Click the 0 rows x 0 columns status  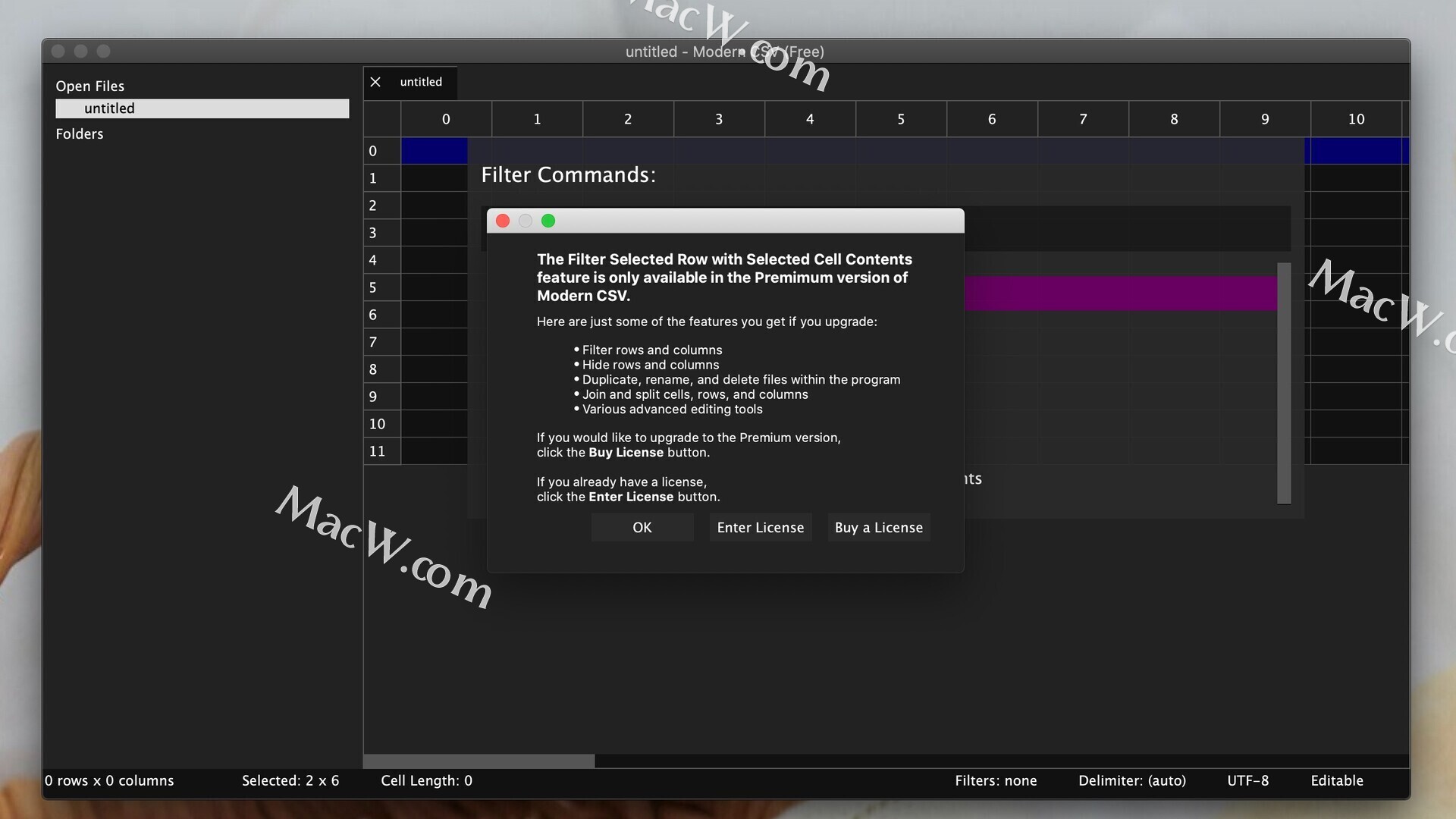[x=109, y=780]
